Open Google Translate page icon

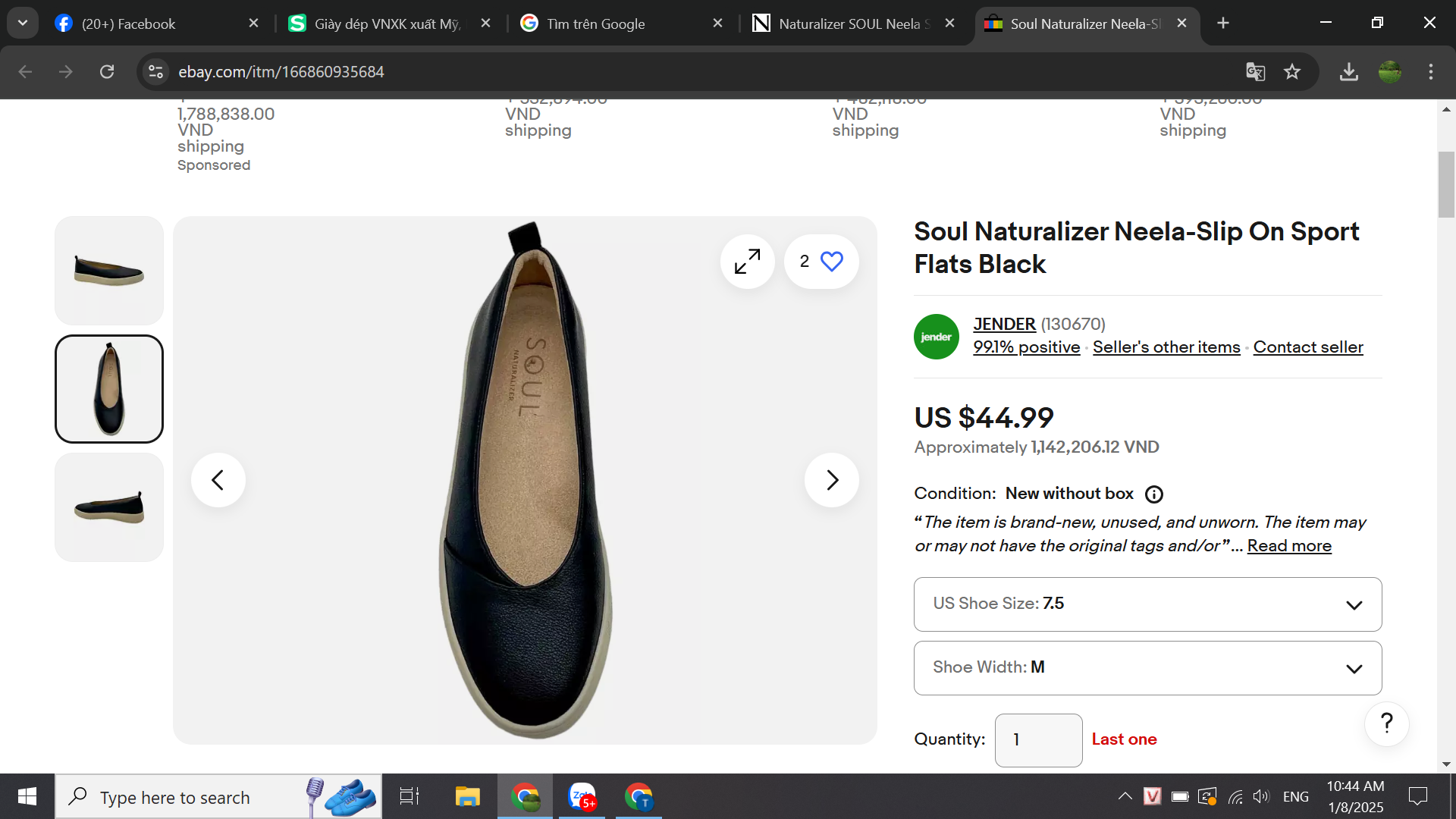1255,72
